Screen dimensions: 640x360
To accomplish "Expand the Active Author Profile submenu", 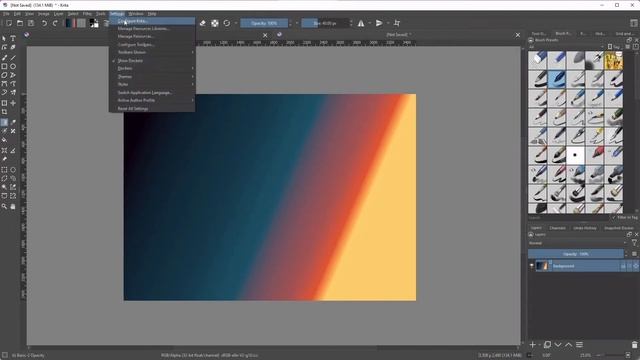I will click(152, 100).
